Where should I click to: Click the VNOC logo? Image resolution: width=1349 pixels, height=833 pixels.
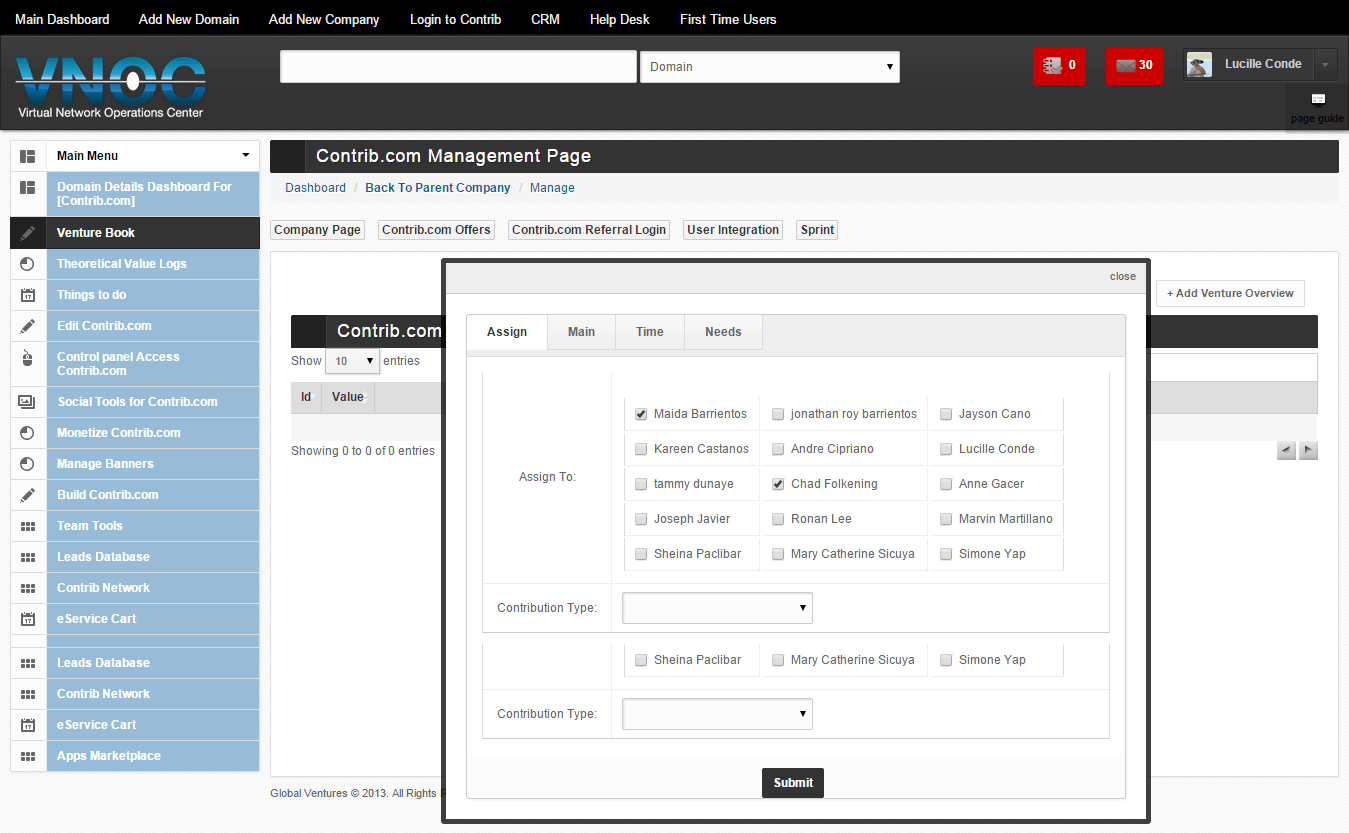pyautogui.click(x=110, y=87)
